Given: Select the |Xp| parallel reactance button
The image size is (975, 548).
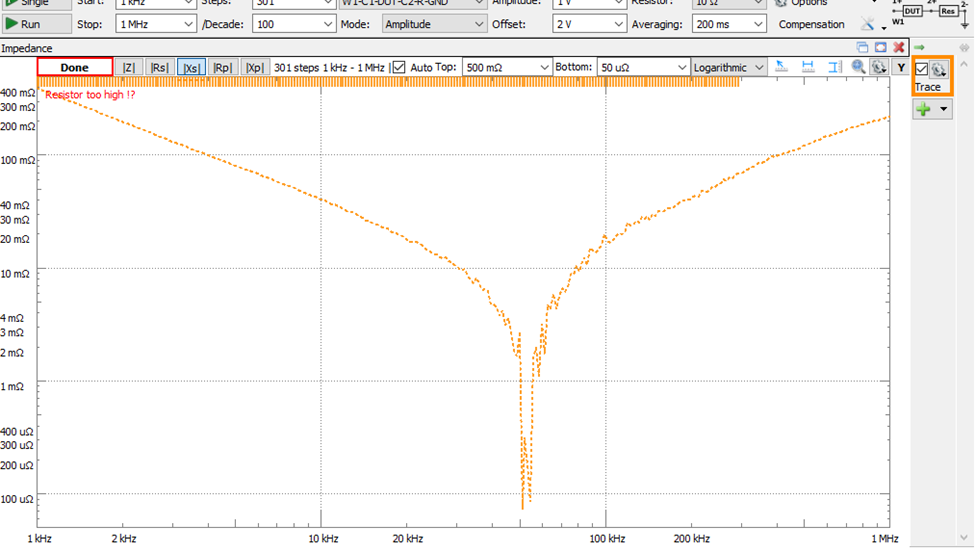Looking at the screenshot, I should click(x=254, y=67).
